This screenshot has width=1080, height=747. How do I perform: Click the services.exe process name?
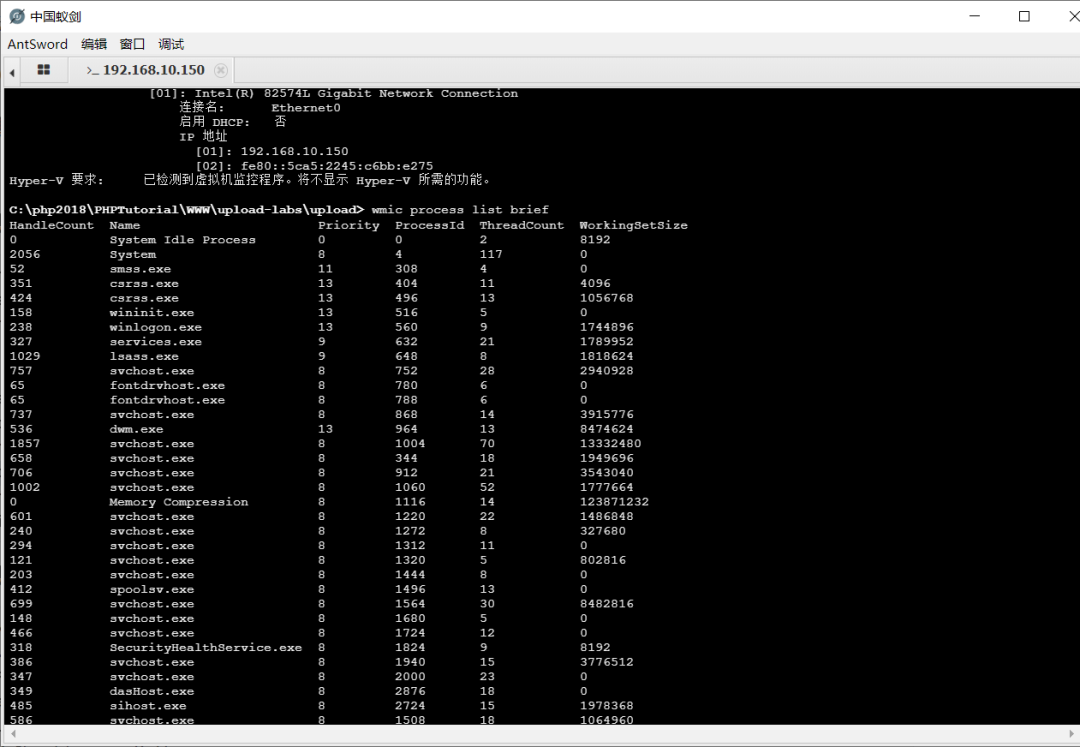pyautogui.click(x=156, y=341)
